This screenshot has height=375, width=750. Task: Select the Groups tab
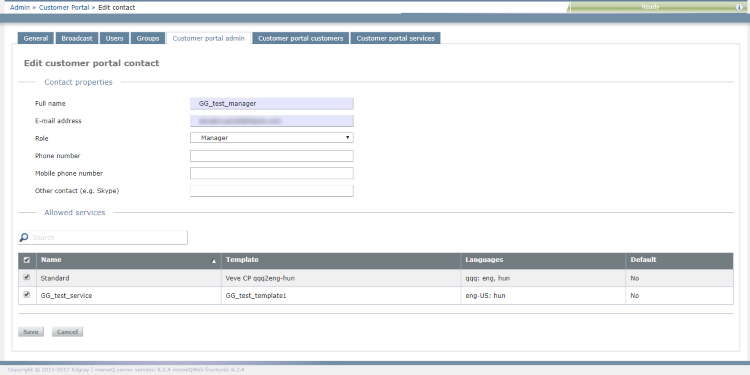pos(148,38)
